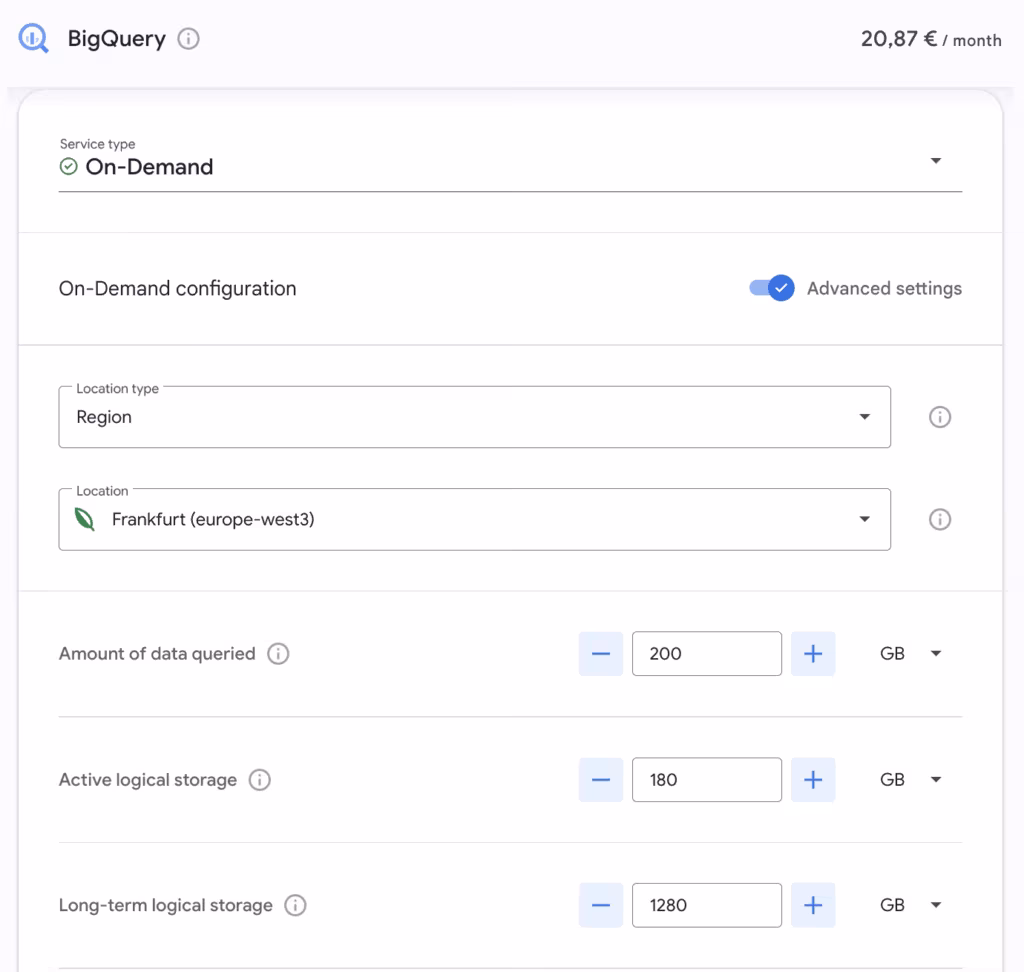Toggle the Advanced settings switch
This screenshot has height=972, width=1024.
pos(771,288)
